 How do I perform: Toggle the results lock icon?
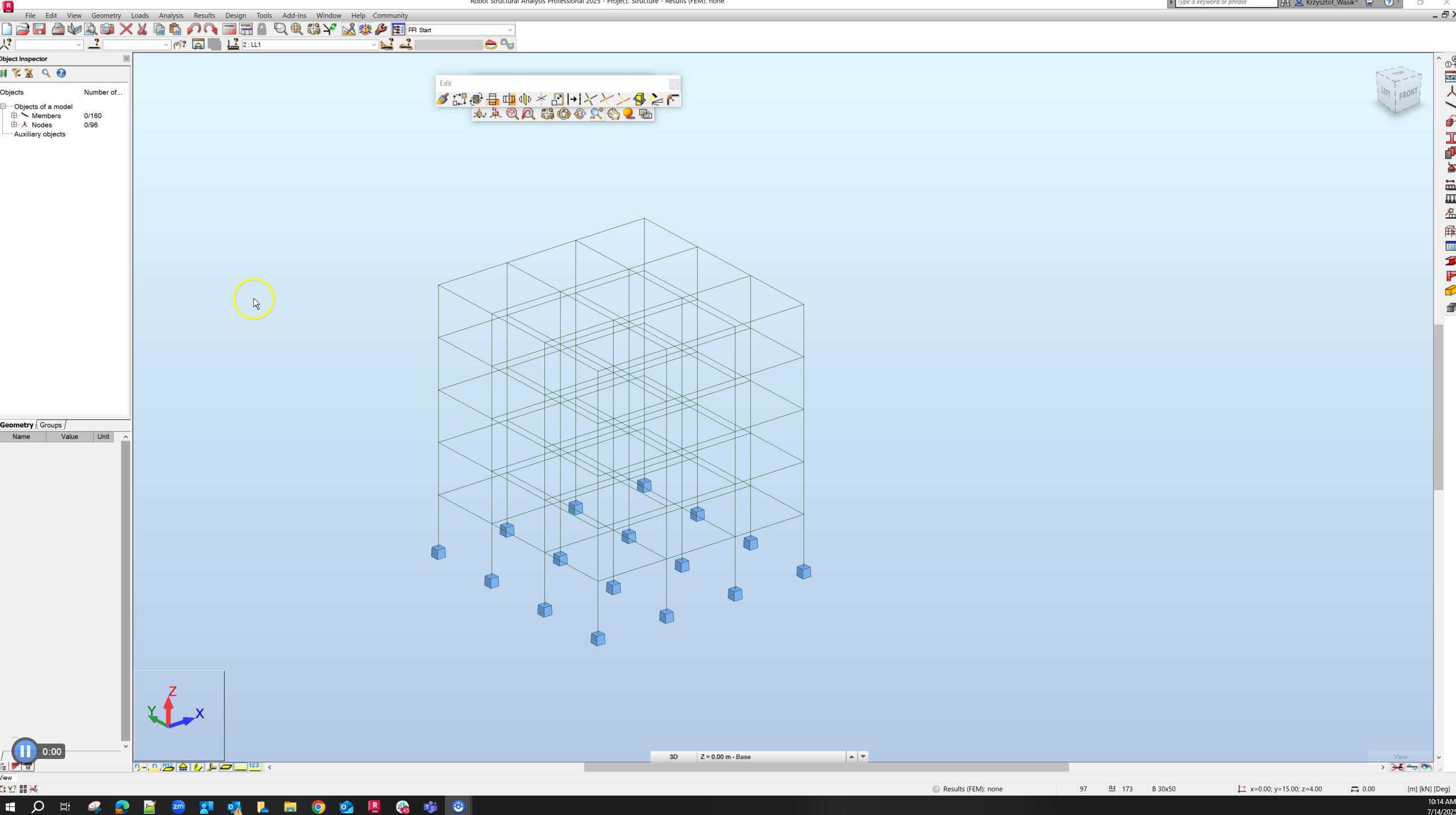(x=262, y=30)
